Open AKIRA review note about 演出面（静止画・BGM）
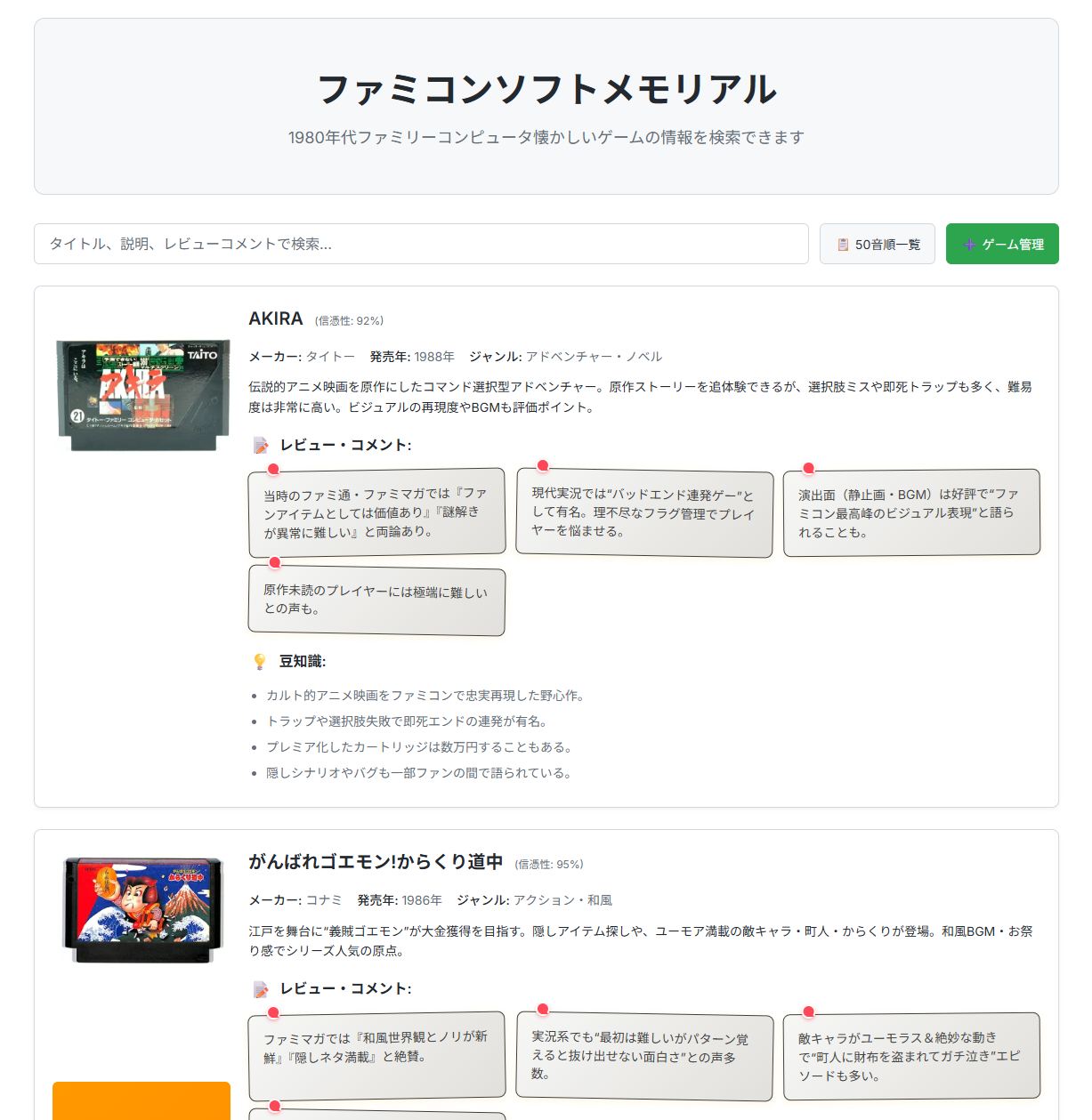Viewport: 1092px width, 1120px height. (911, 512)
